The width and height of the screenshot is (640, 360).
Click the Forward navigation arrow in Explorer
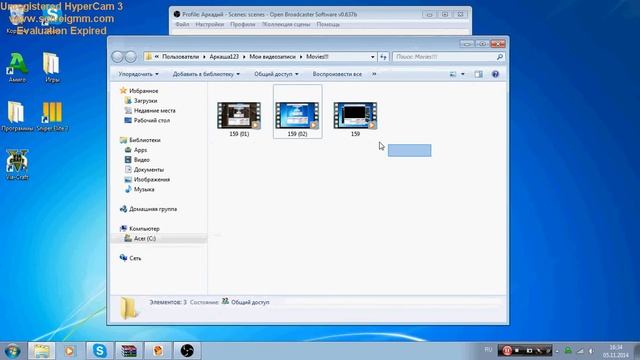[131, 57]
